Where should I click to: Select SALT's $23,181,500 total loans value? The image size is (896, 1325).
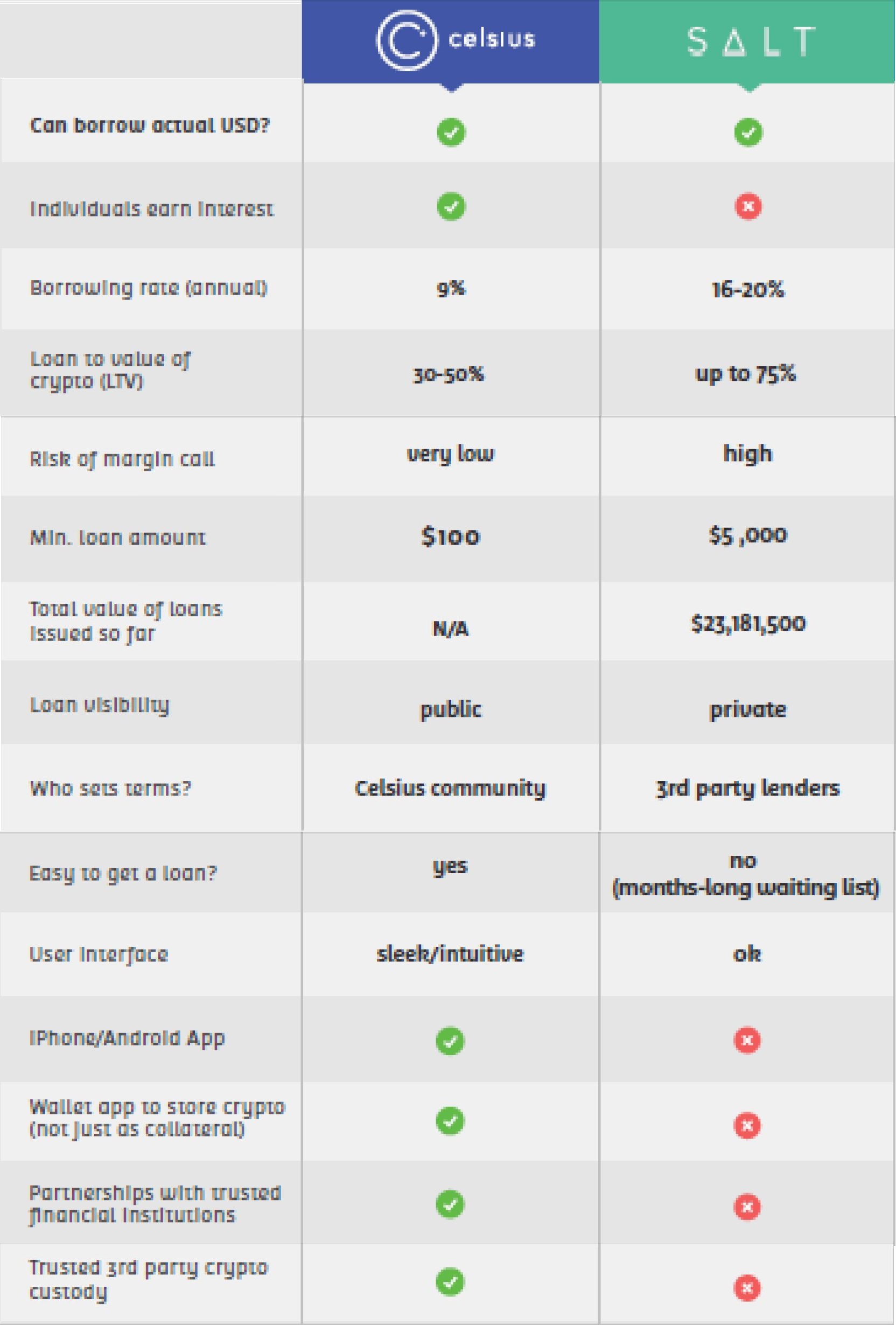[748, 623]
